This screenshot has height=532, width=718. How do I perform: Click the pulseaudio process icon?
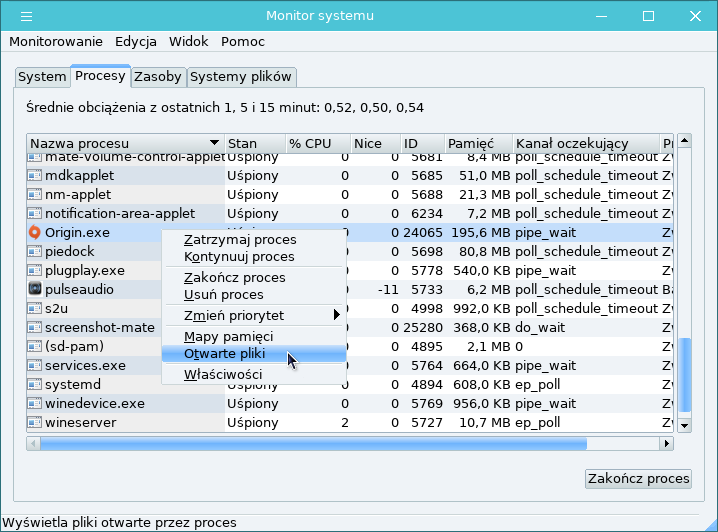click(x=35, y=290)
